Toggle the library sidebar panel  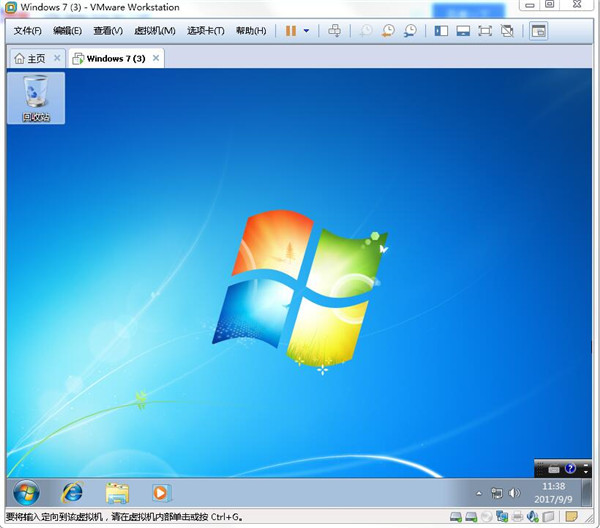441,31
